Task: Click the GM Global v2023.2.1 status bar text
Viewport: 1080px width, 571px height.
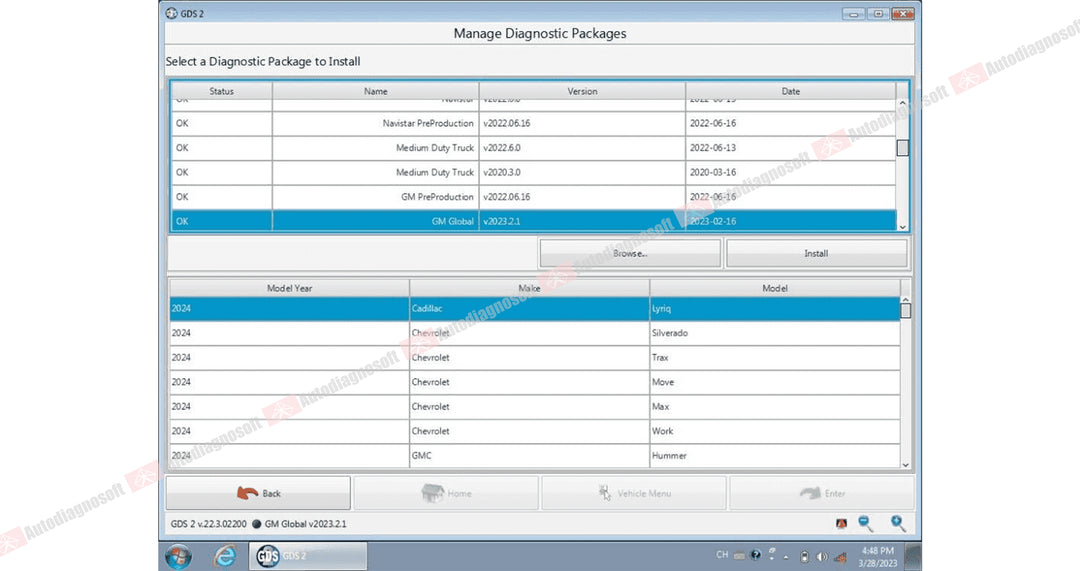Action: tap(306, 524)
